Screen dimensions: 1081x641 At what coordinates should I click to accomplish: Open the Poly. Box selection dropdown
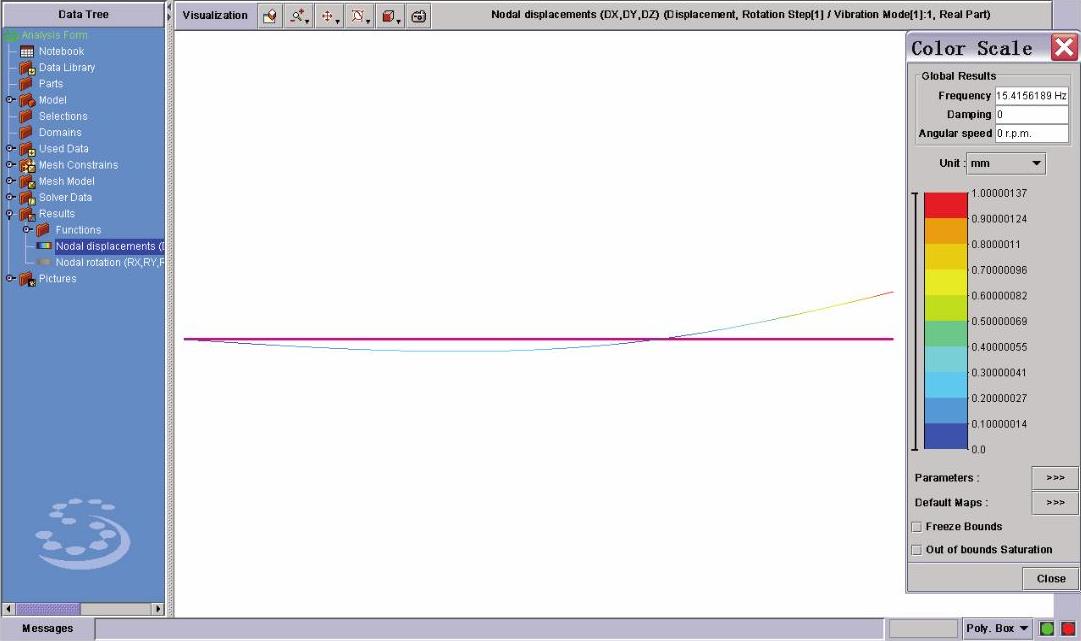996,629
